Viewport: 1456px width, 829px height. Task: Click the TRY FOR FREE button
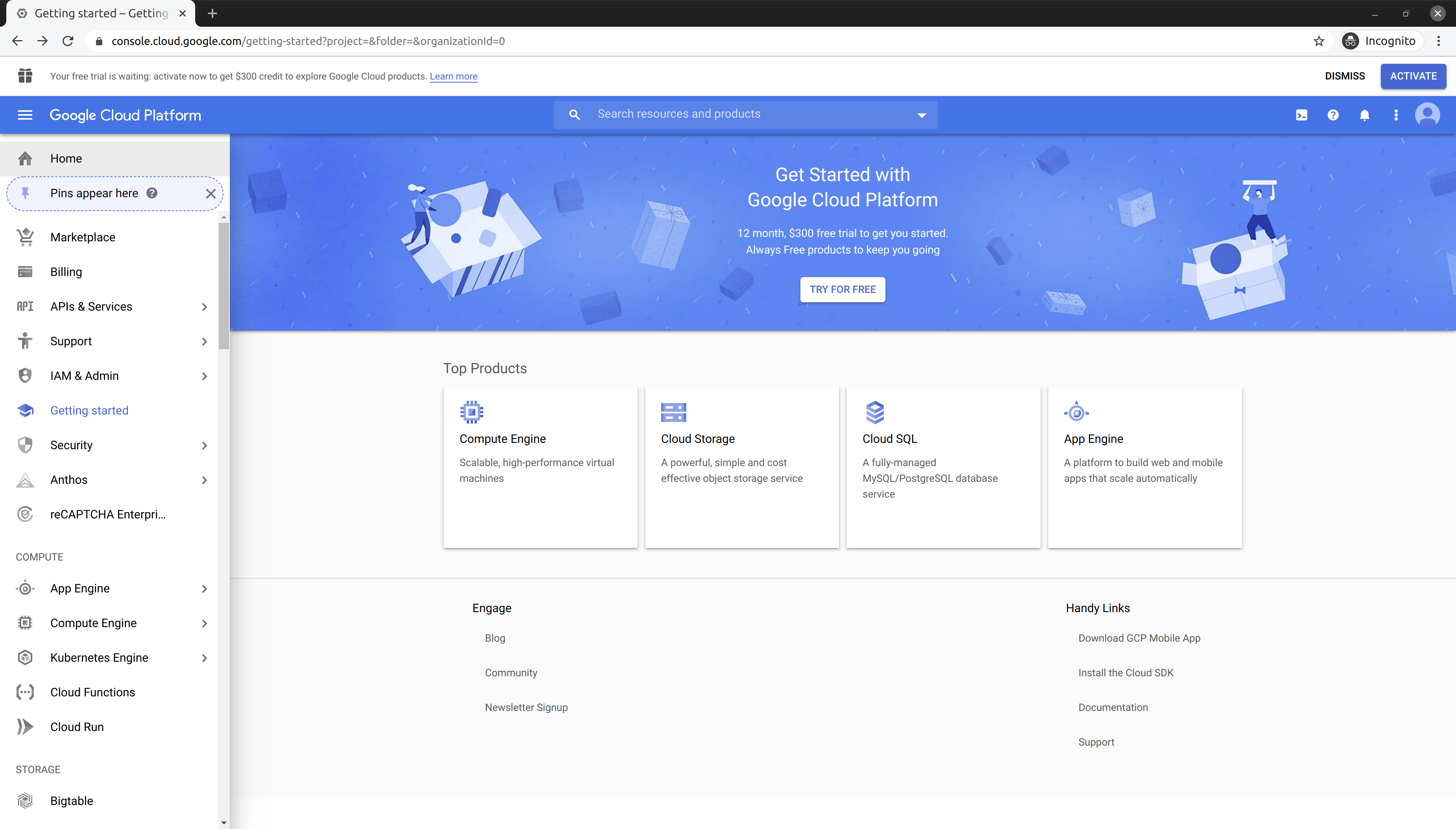843,289
